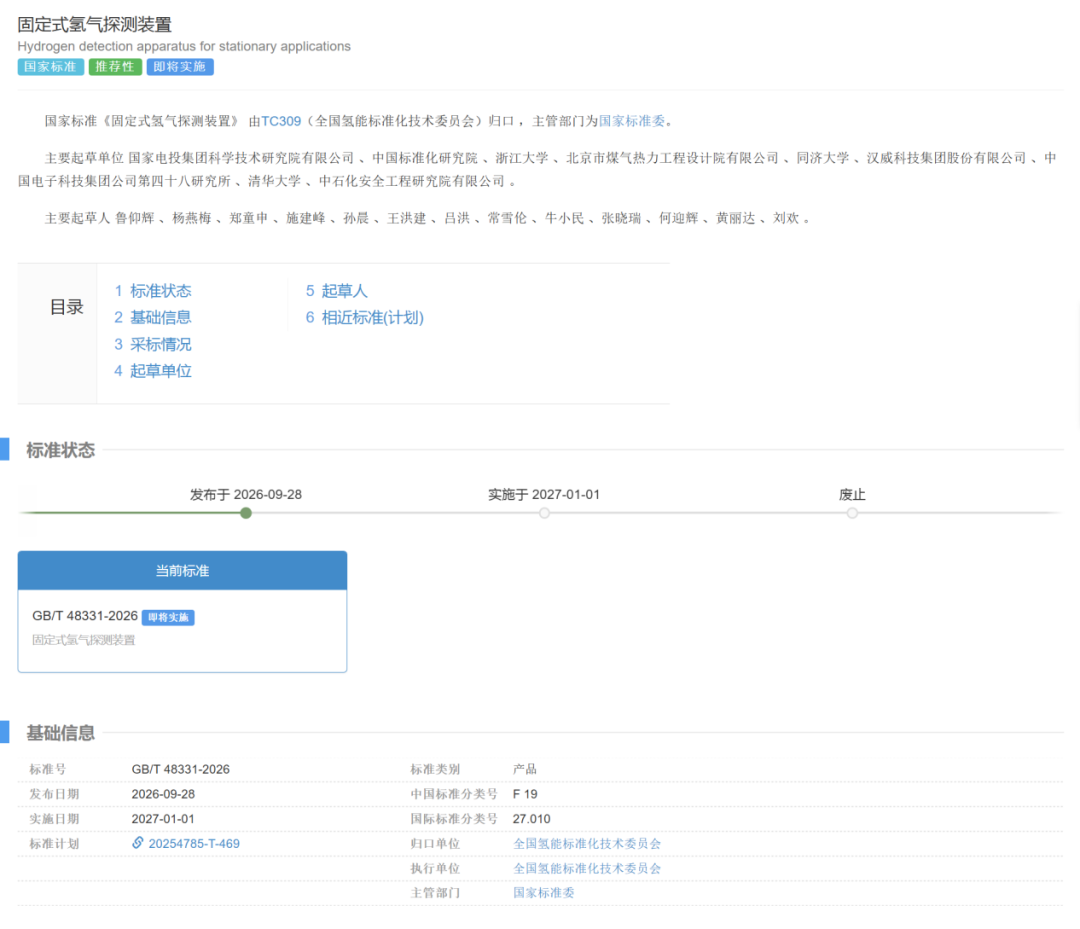Screen dimensions: 1080x929
Task: Click the 固定式氢气探测装置 page title
Action: click(94, 25)
